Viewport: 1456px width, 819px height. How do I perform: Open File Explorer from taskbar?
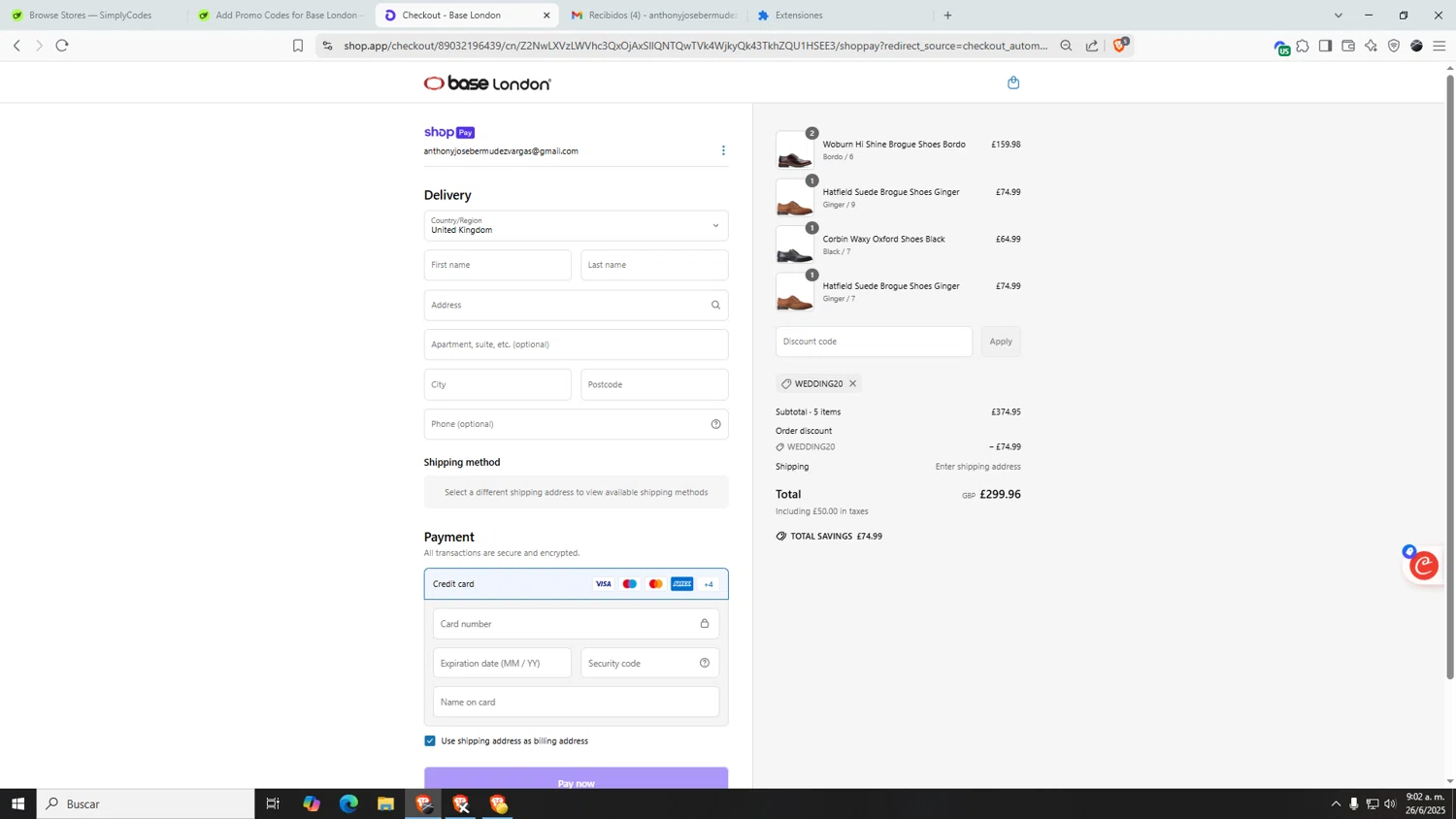coord(385,803)
